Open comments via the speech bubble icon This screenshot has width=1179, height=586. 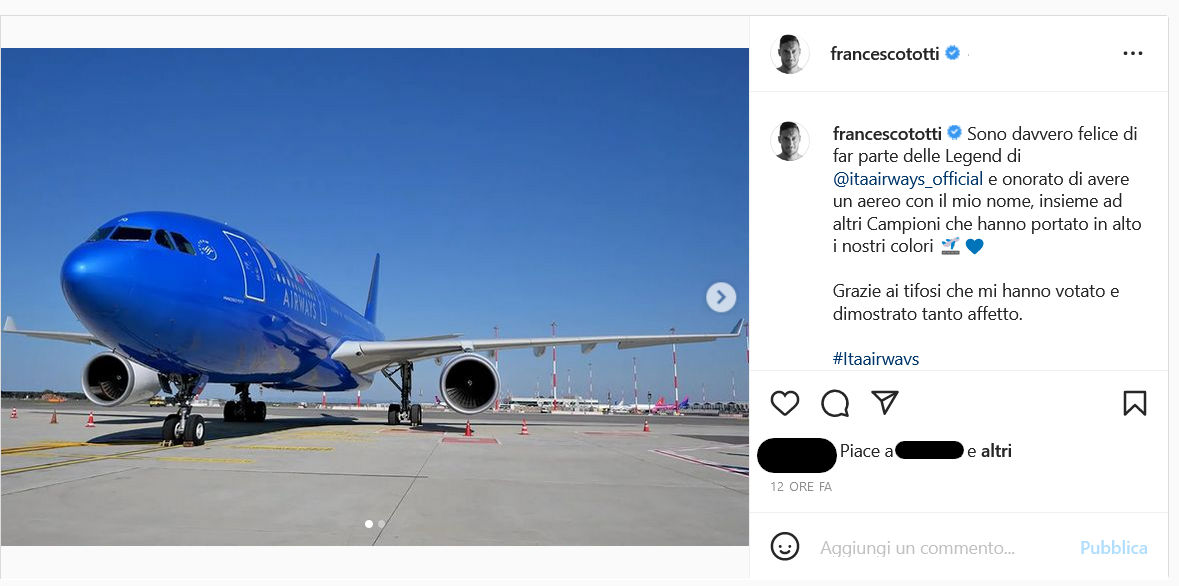point(835,403)
